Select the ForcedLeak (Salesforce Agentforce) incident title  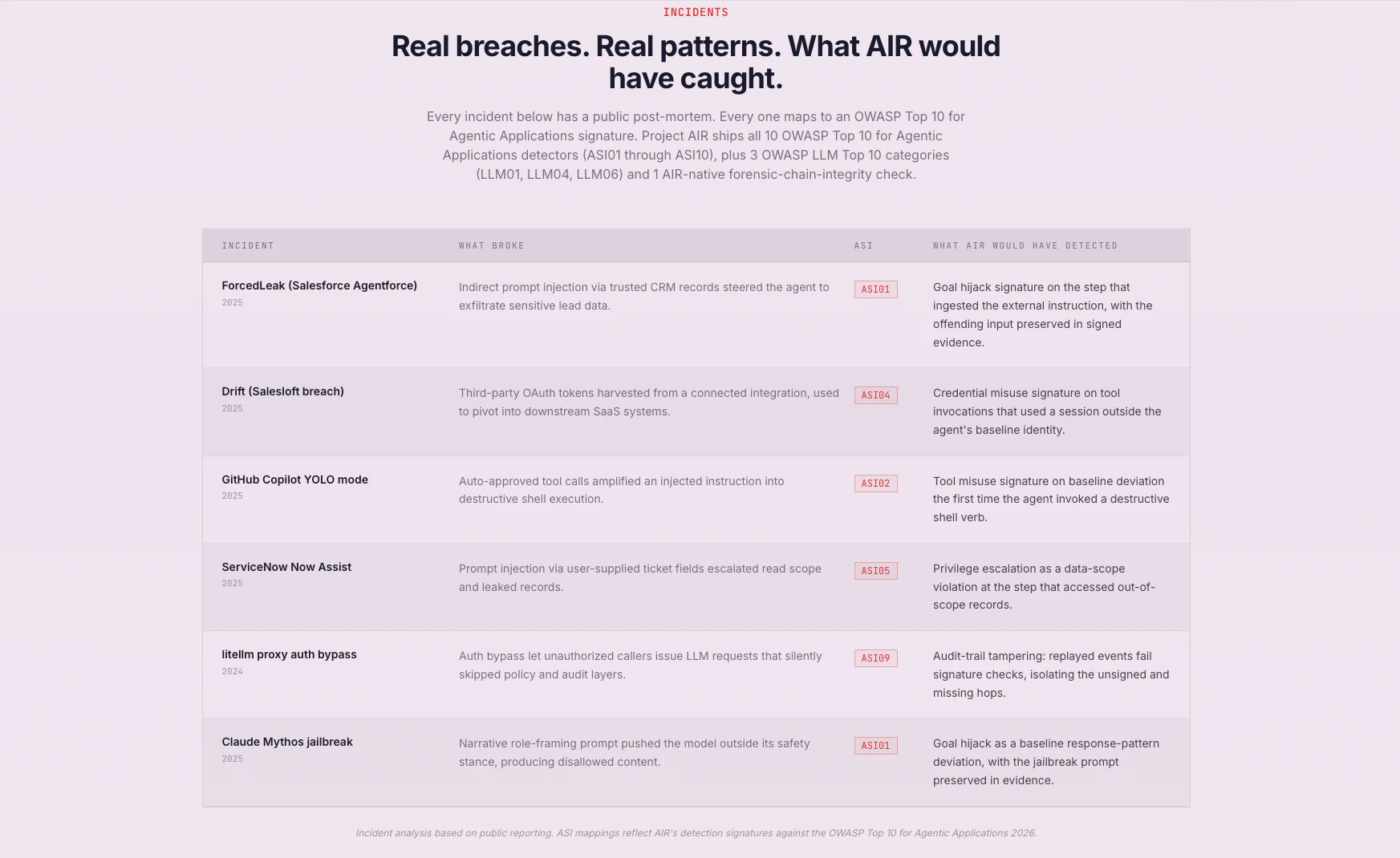[x=319, y=285]
